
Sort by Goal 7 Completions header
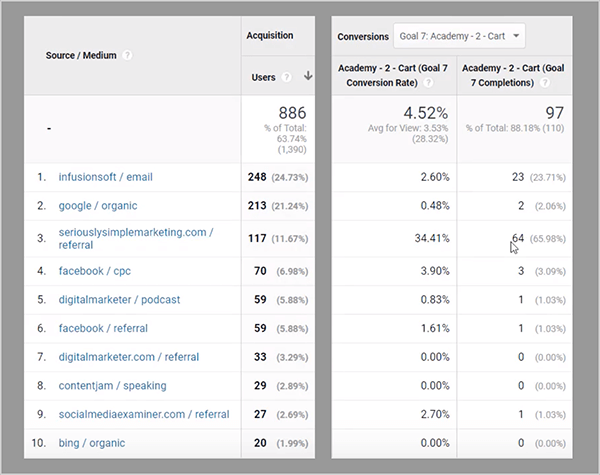[x=513, y=75]
